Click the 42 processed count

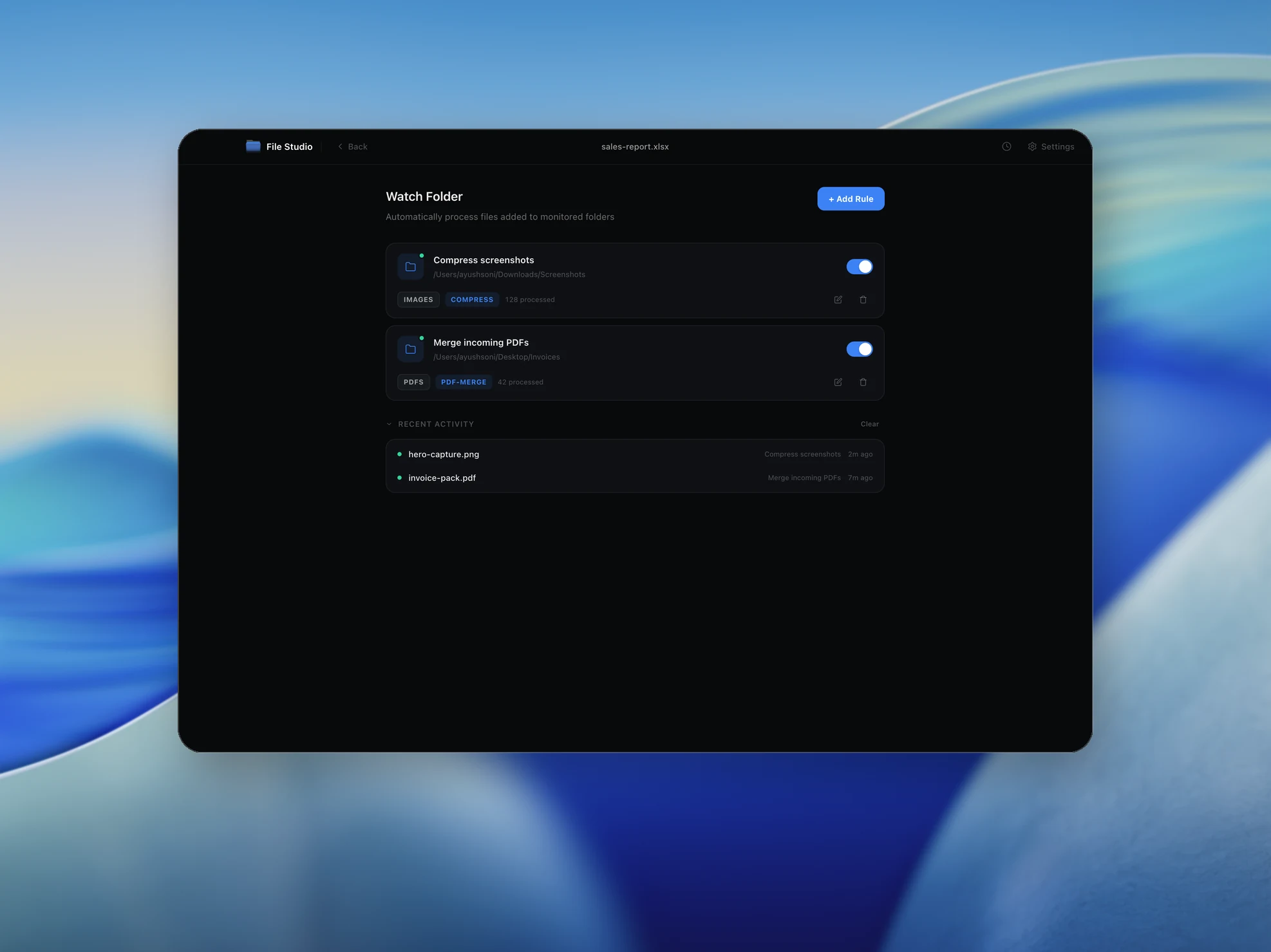pyautogui.click(x=520, y=382)
